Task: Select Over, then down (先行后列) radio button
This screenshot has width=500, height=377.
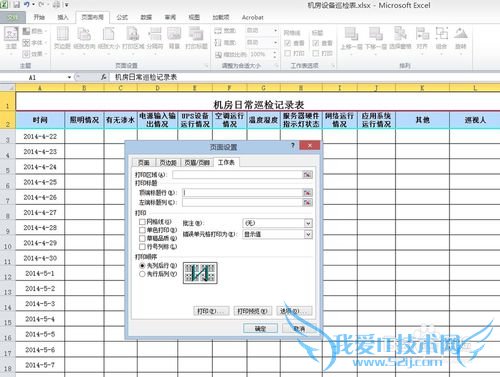Action: click(142, 274)
